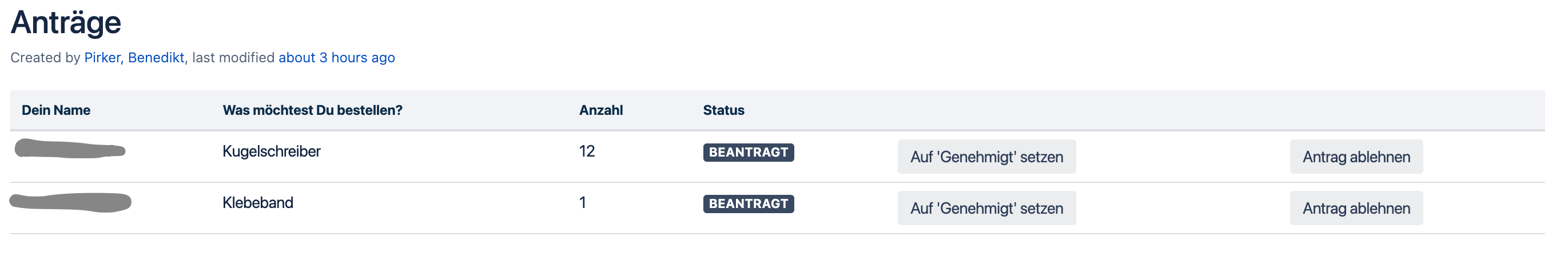The image size is (1568, 272).
Task: Reject the Klebeband request via 'Antrag ablehnen'
Action: (1356, 208)
